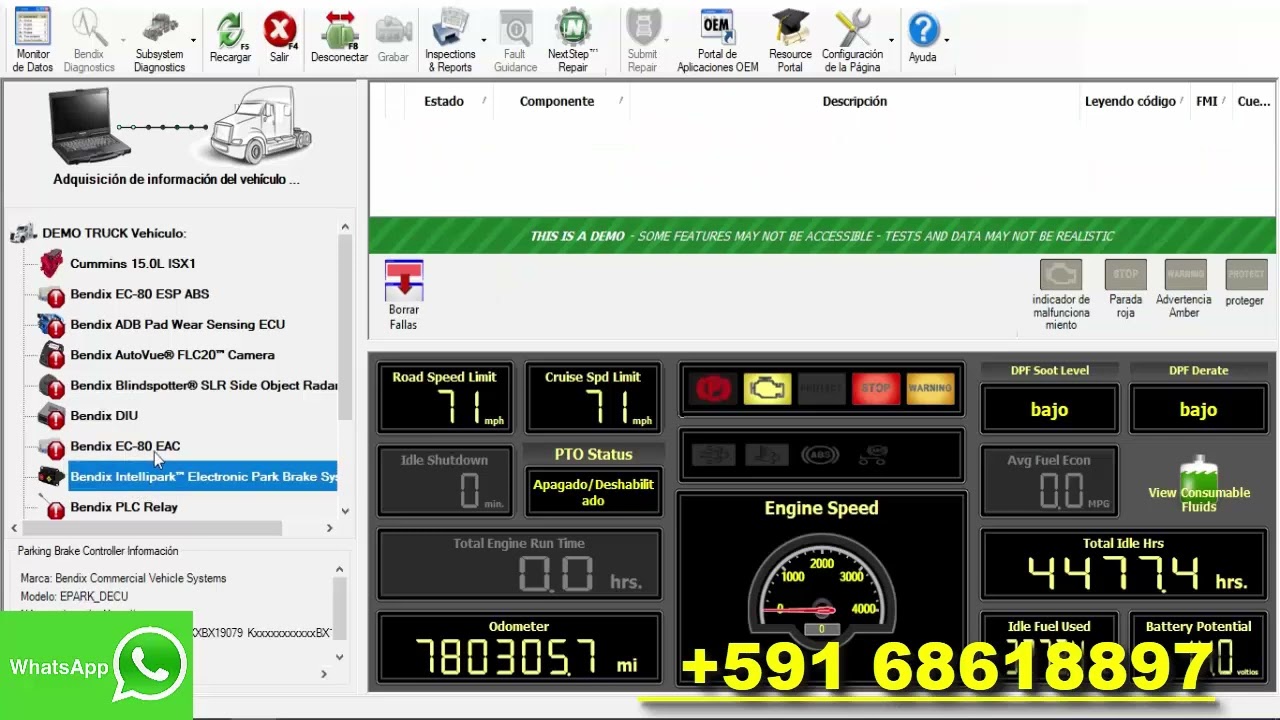Open Inspections & Reports
Image resolution: width=1280 pixels, height=720 pixels.
[450, 40]
